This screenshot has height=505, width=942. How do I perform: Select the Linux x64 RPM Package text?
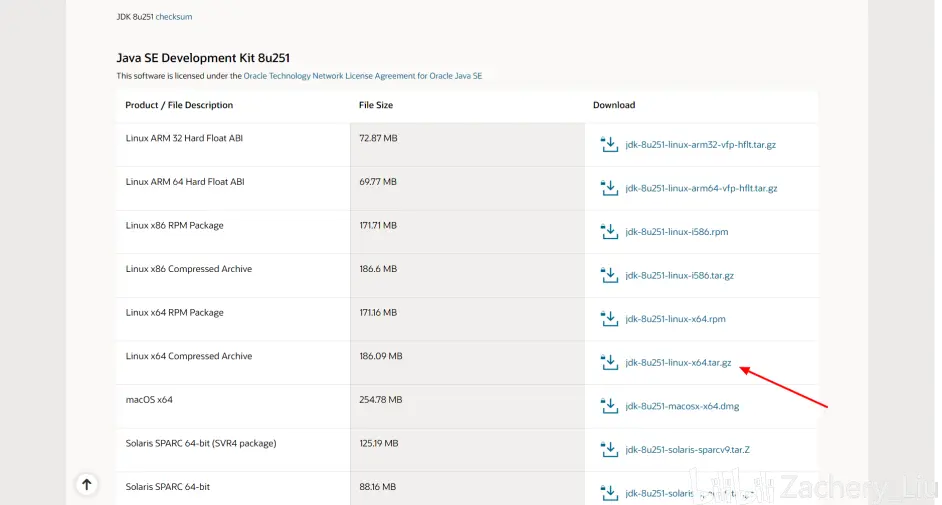[x=174, y=312]
